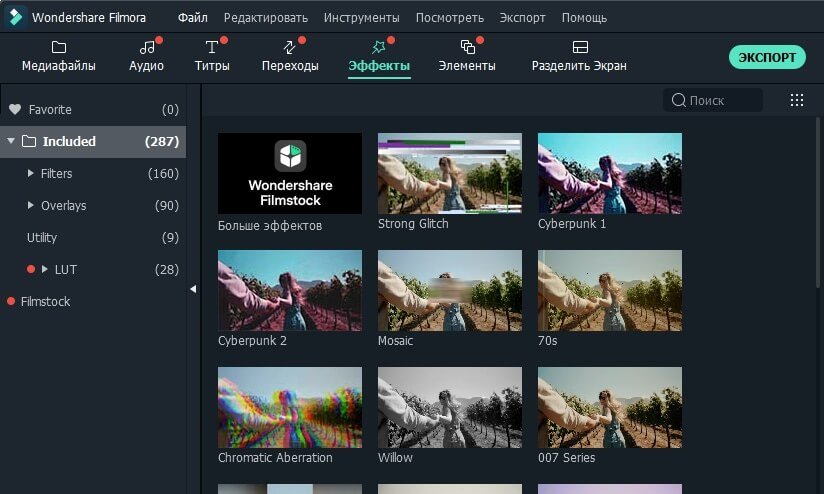Image resolution: width=824 pixels, height=494 pixels.
Task: Open the Файл menu
Action: click(x=192, y=17)
